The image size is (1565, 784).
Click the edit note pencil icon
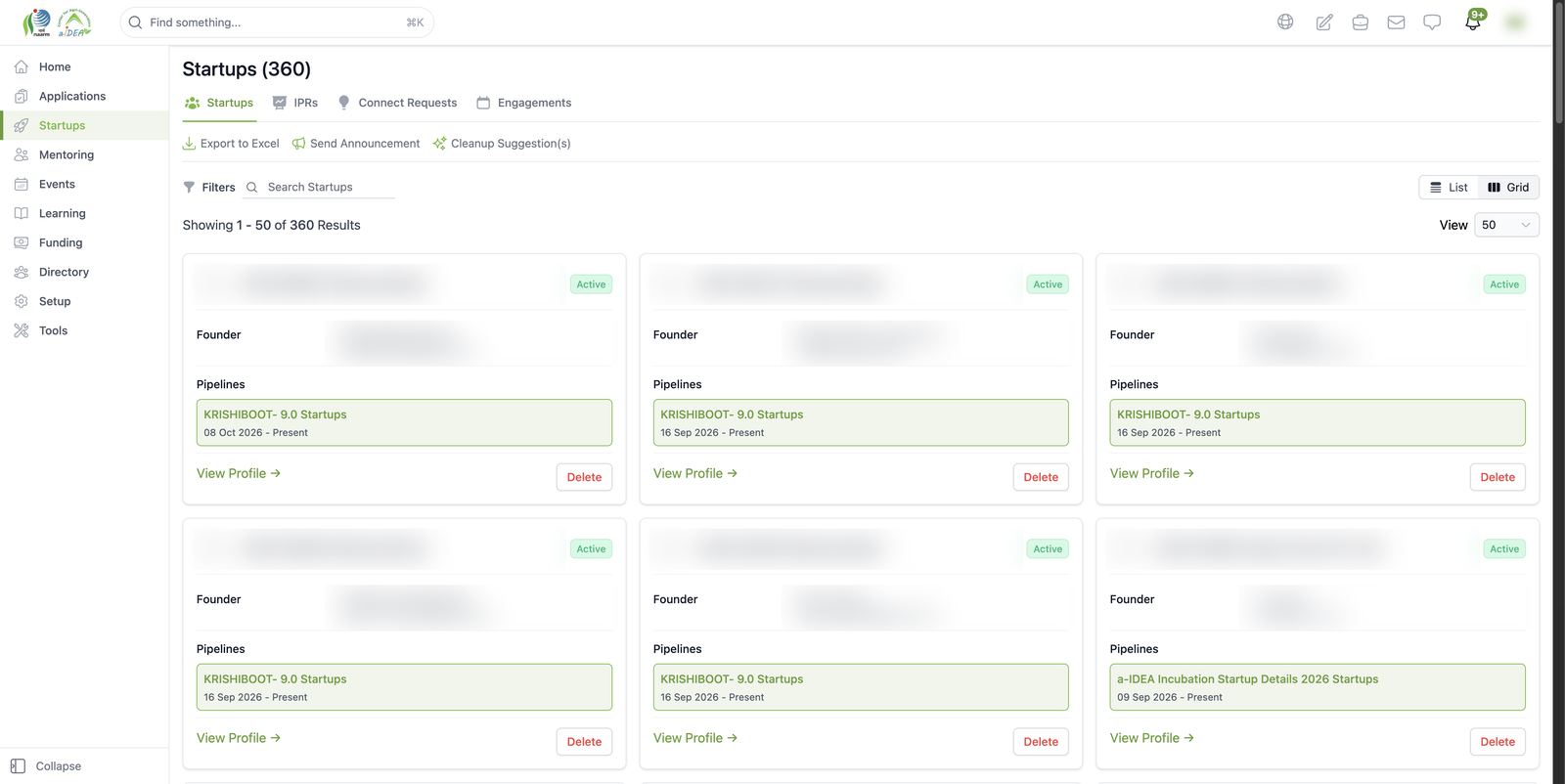[1323, 22]
